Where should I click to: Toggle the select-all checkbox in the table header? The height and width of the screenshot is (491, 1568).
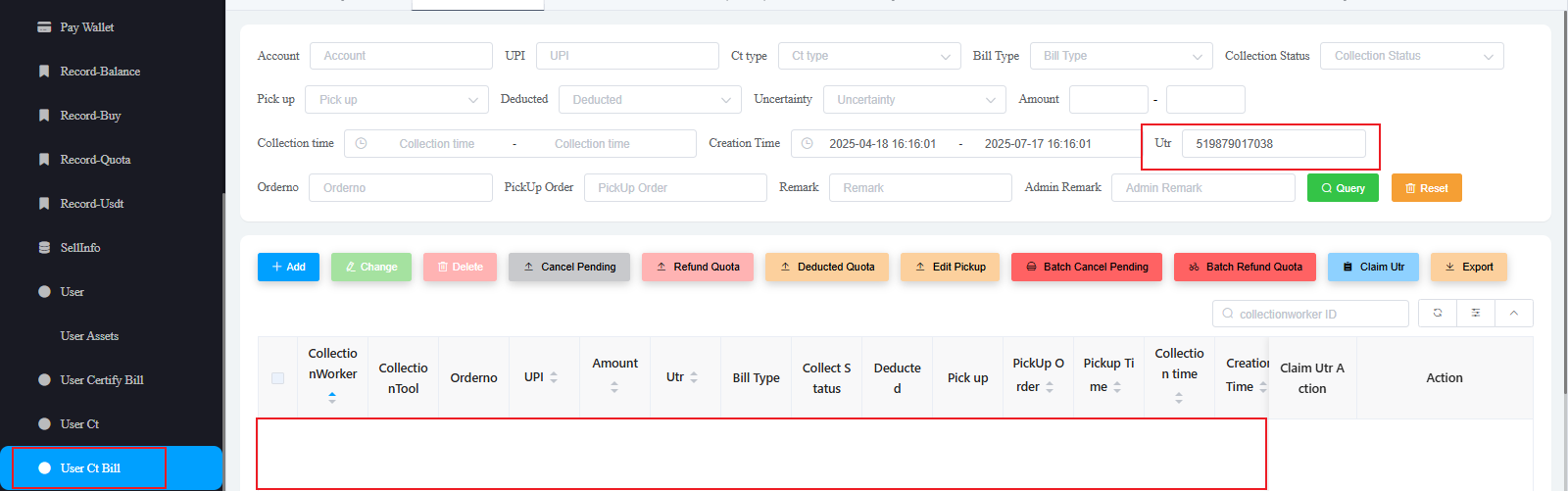(277, 378)
